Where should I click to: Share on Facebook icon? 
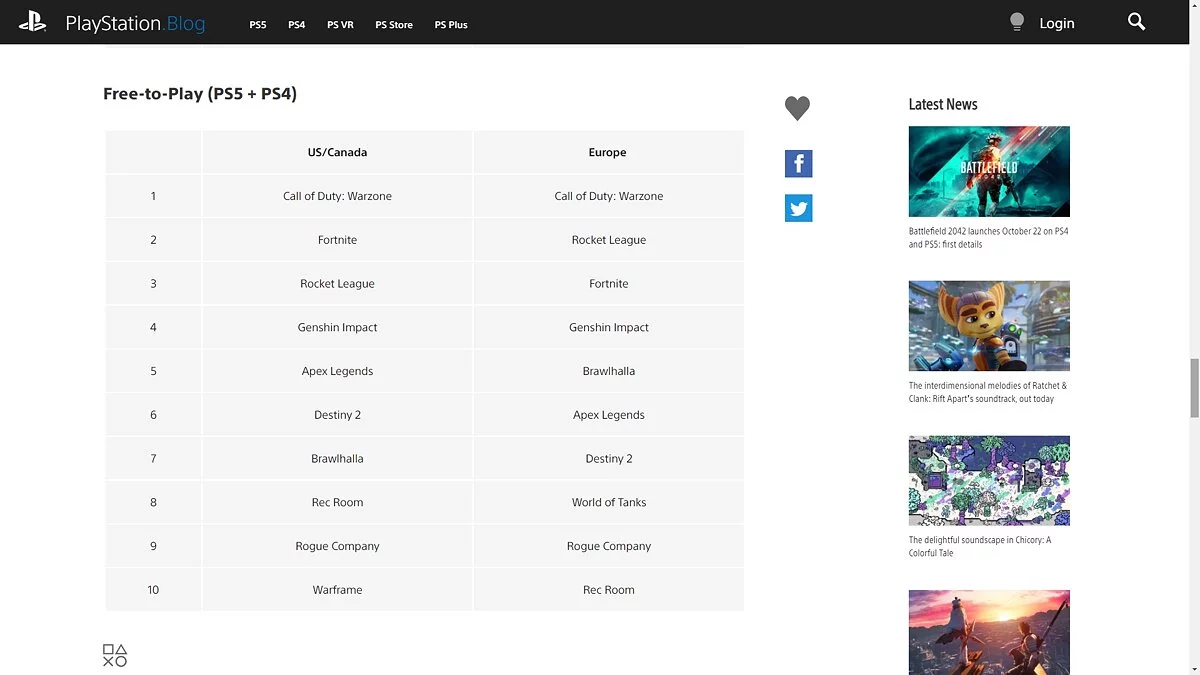pos(798,164)
